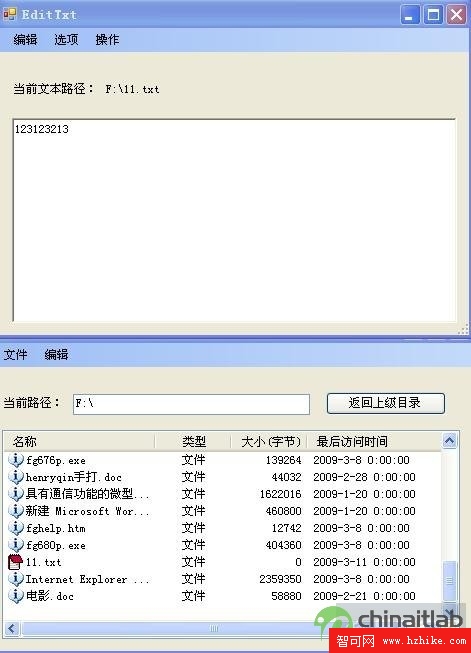This screenshot has height=653, width=471.
Task: Click the file list scroll up arrow
Action: [449, 441]
